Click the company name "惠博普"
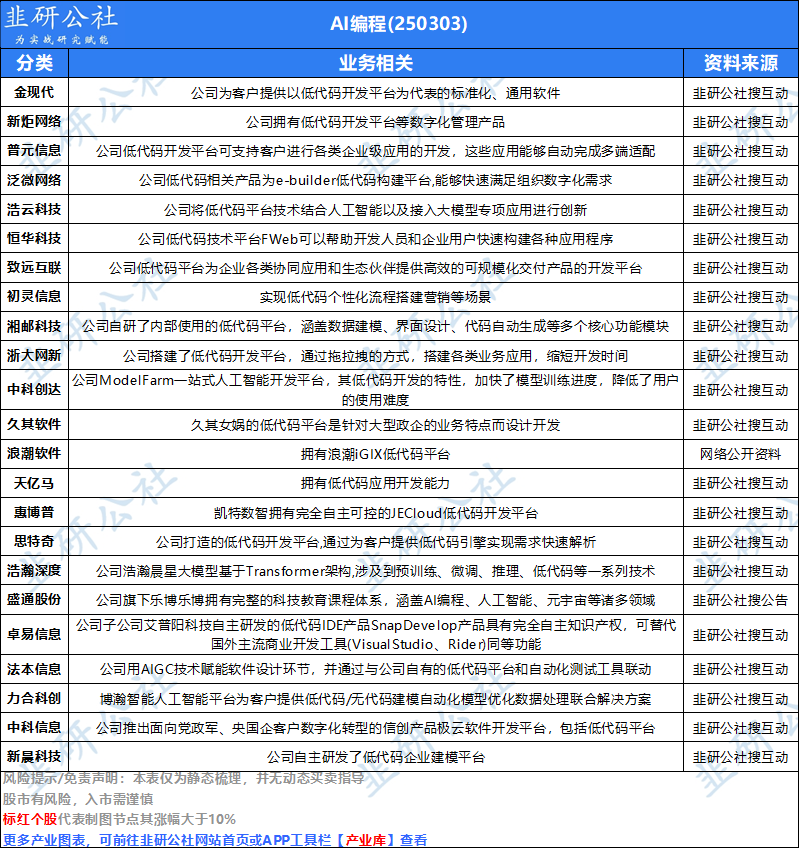800x849 pixels. 34,512
